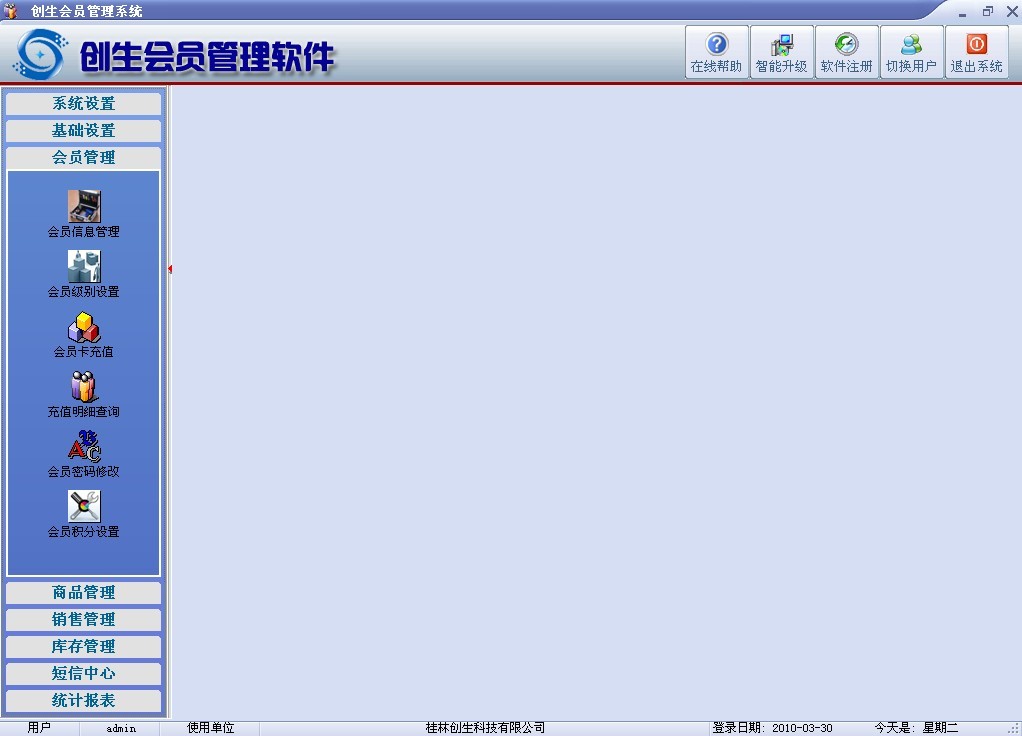This screenshot has width=1022, height=736.
Task: Open 会员级别设置 icon
Action: click(x=84, y=267)
